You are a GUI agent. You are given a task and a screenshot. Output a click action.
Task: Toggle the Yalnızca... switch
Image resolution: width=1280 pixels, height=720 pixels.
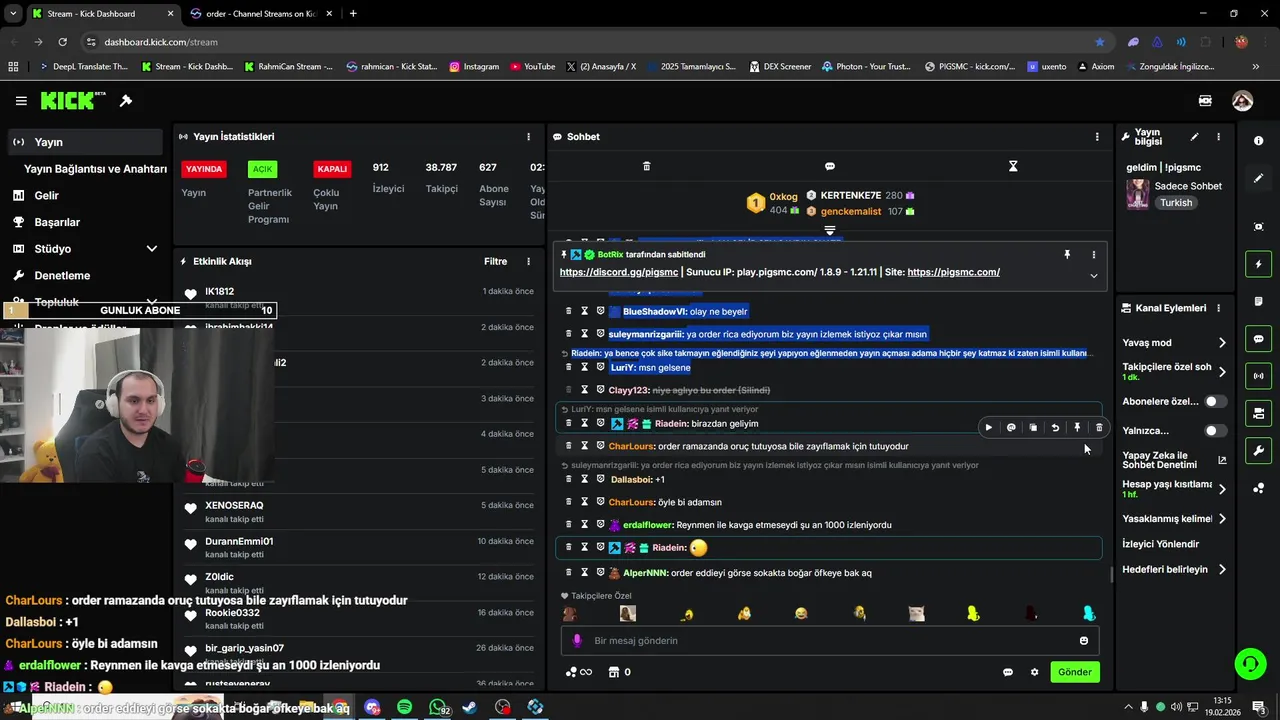tap(1215, 431)
